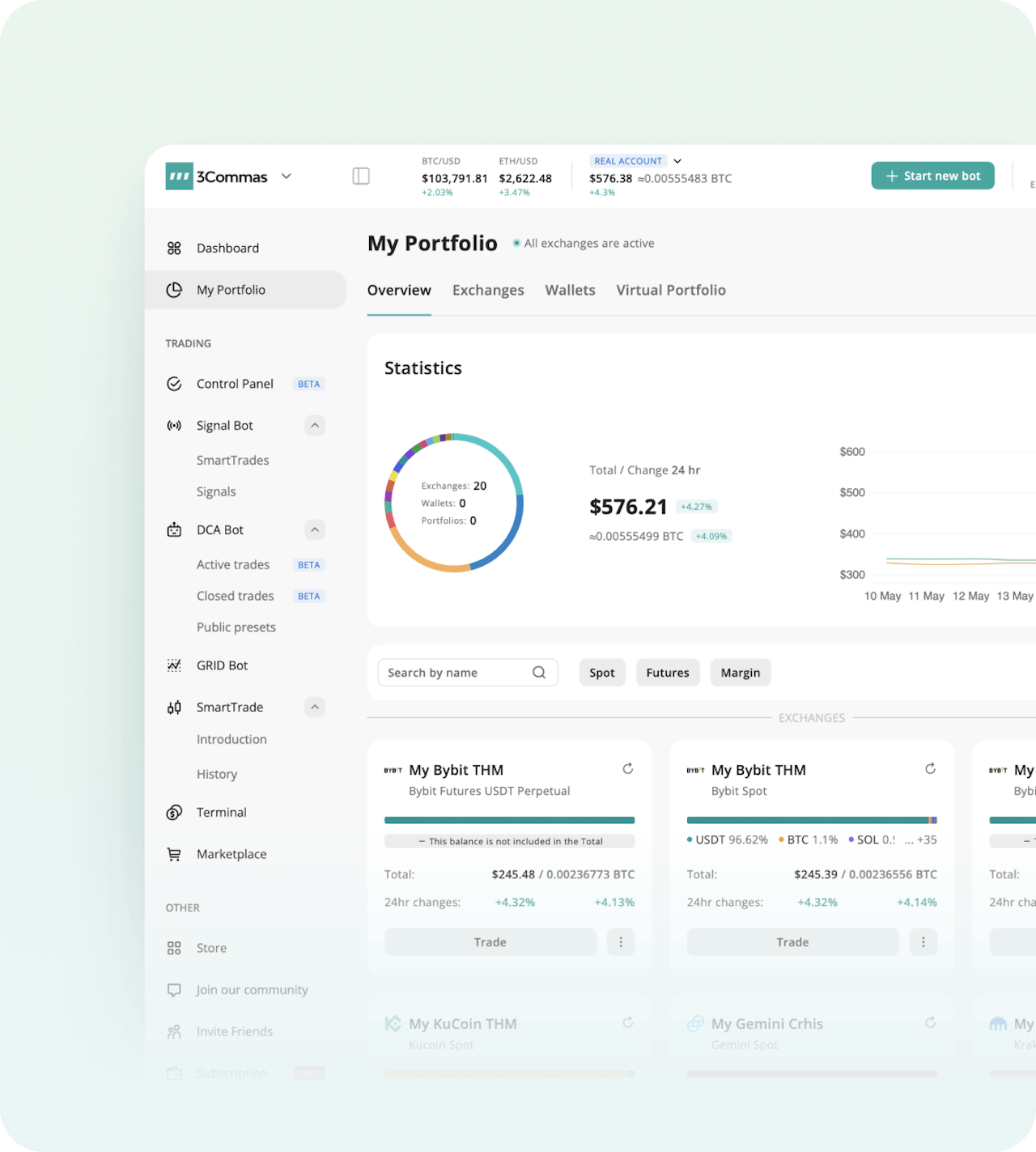The image size is (1036, 1152).
Task: Toggle the Spot filter chip
Action: (x=602, y=672)
